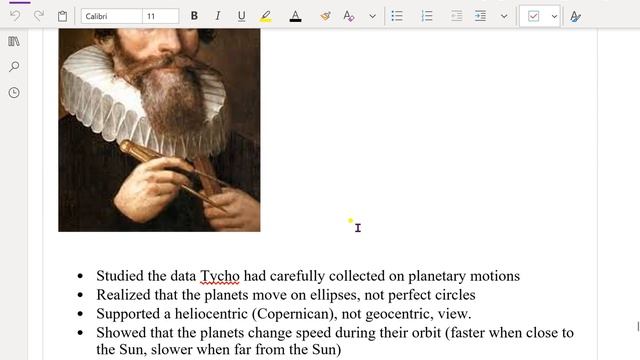Click the misspelled word Tycho
This screenshot has width=640, height=360.
[x=220, y=276]
